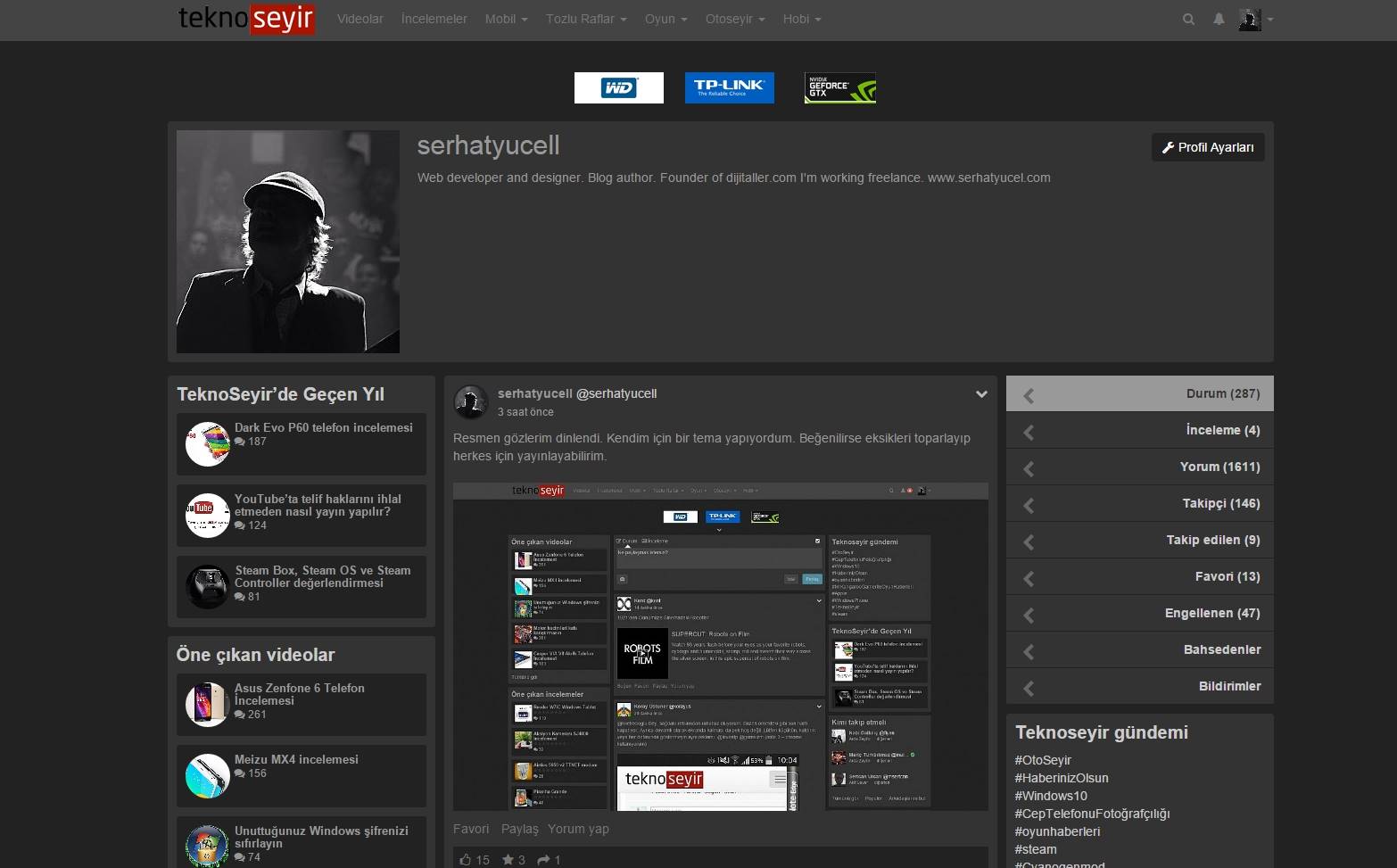Click the WD sponsor logo
1397x868 pixels.
click(x=618, y=87)
